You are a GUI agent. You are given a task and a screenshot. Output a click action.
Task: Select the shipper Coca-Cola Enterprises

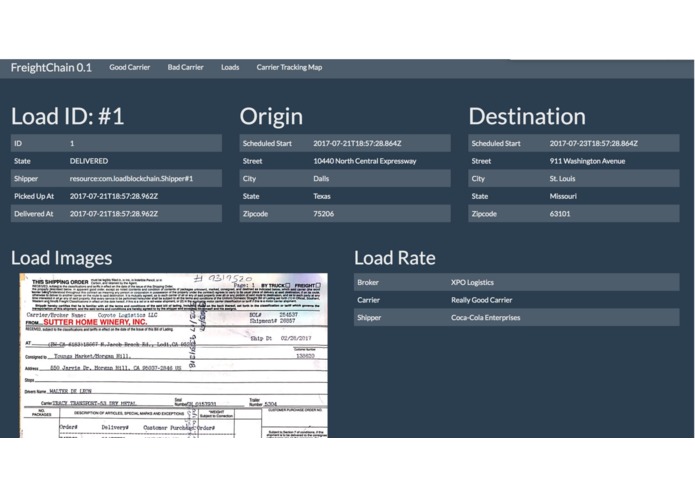pyautogui.click(x=485, y=317)
